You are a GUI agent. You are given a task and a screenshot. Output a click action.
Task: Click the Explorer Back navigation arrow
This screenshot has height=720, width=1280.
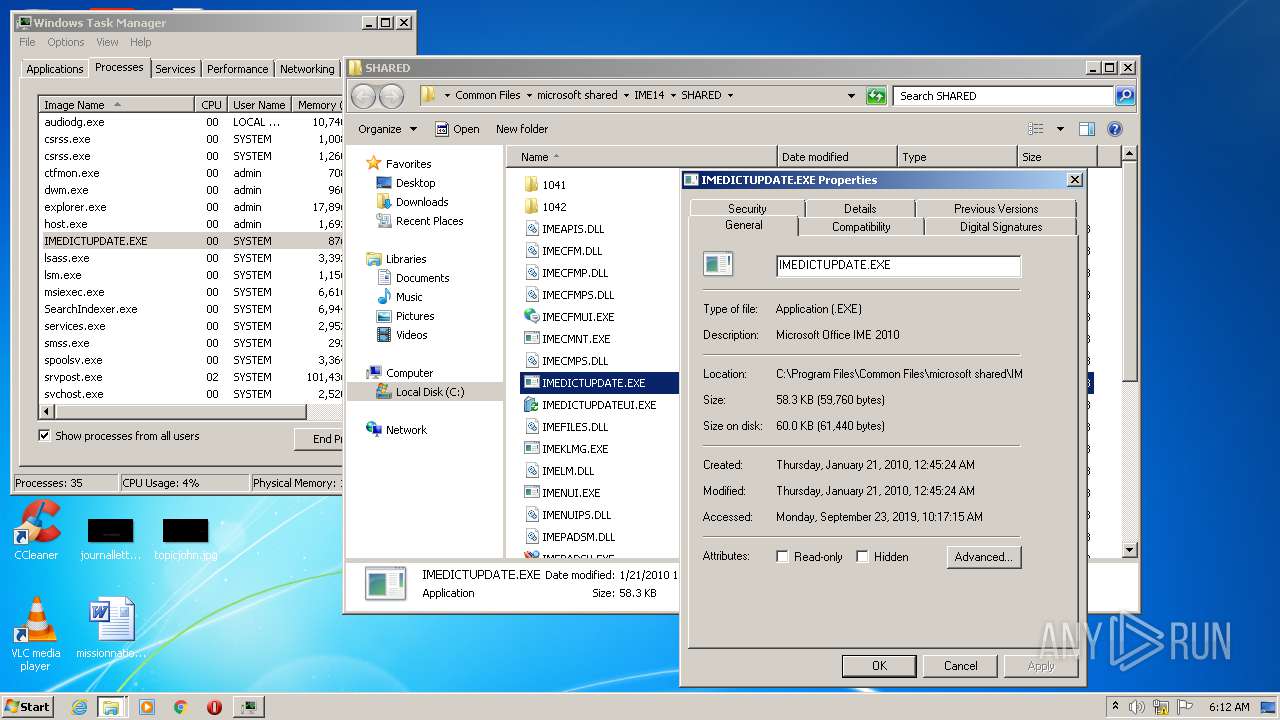pyautogui.click(x=363, y=96)
